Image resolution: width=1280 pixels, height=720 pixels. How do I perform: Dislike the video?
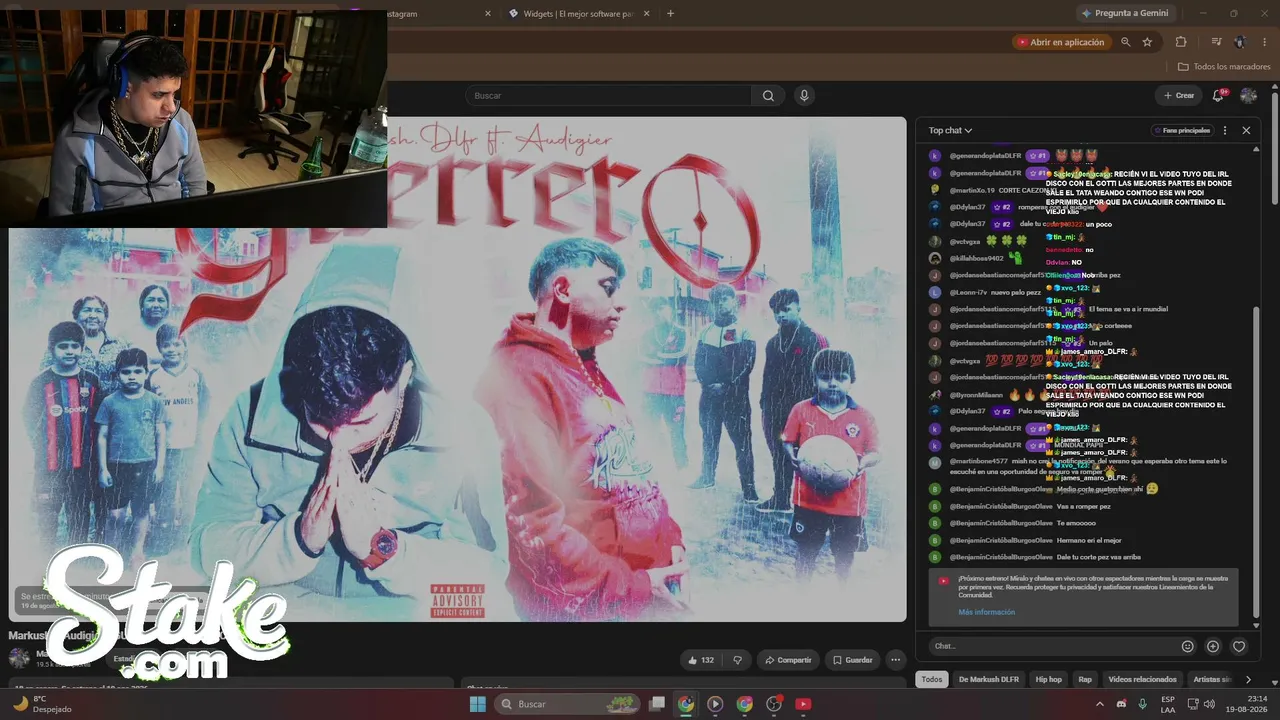(x=738, y=660)
